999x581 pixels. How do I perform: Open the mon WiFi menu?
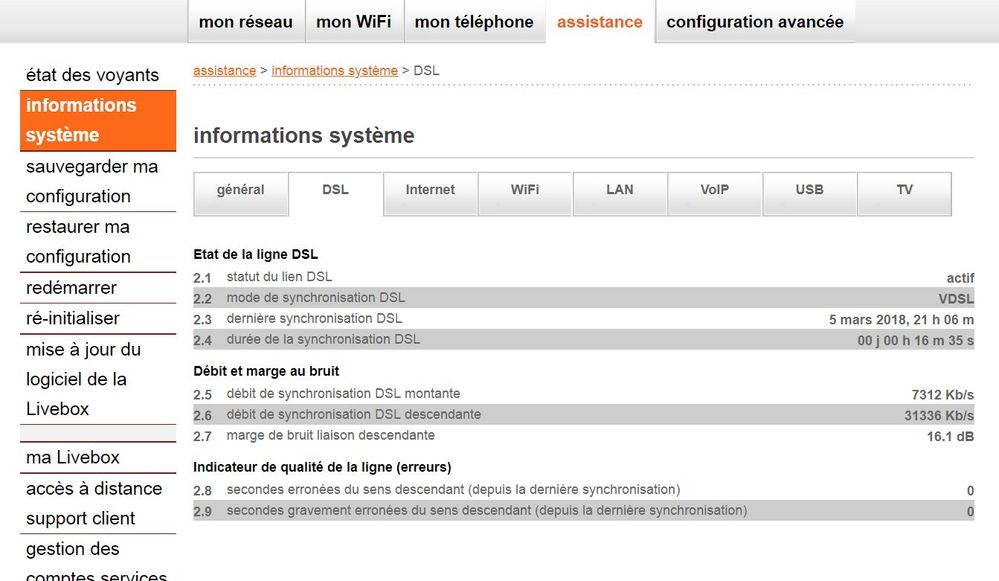(353, 21)
